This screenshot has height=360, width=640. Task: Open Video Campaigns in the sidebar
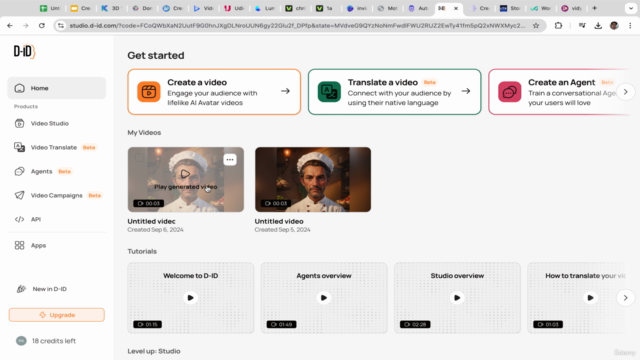click(x=58, y=196)
